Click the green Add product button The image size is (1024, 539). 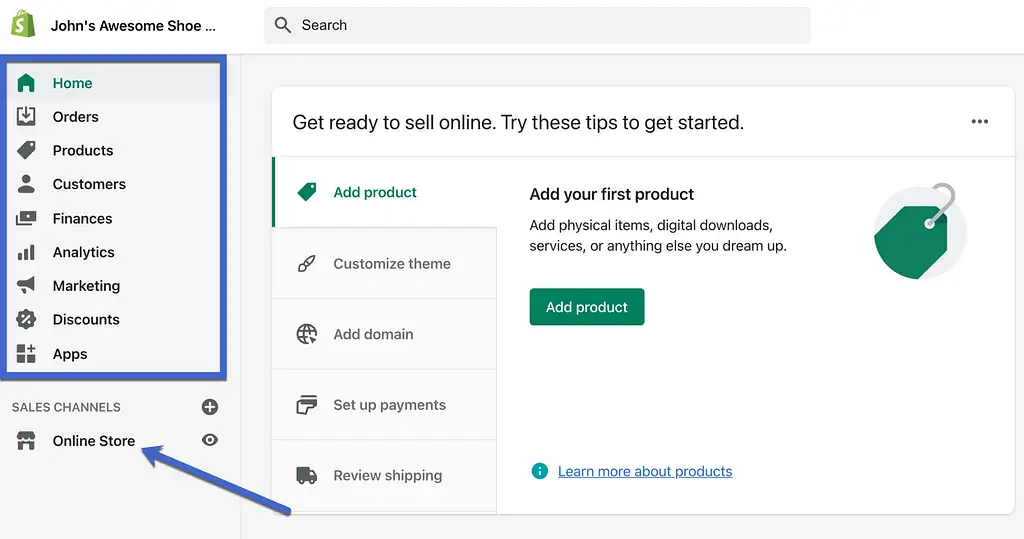click(586, 306)
